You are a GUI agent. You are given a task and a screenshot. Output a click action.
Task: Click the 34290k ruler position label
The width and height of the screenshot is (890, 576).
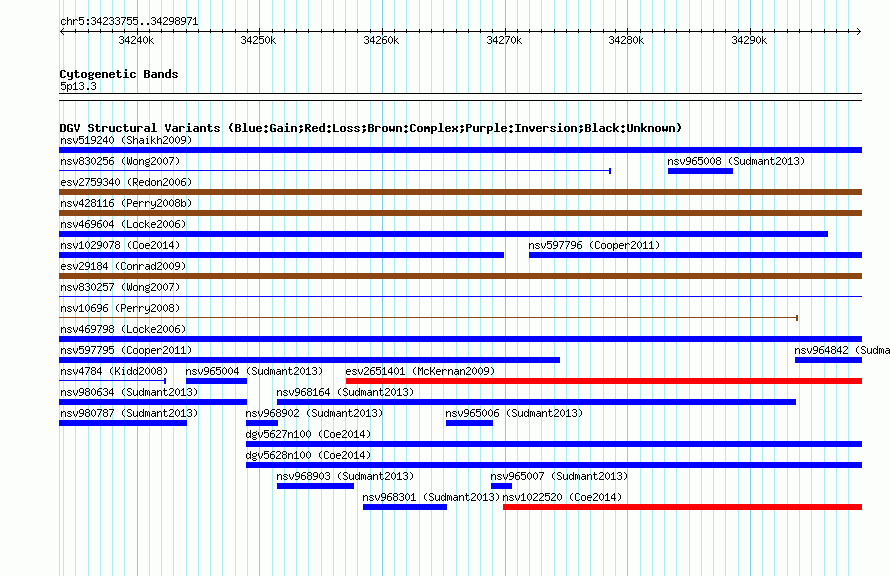749,40
